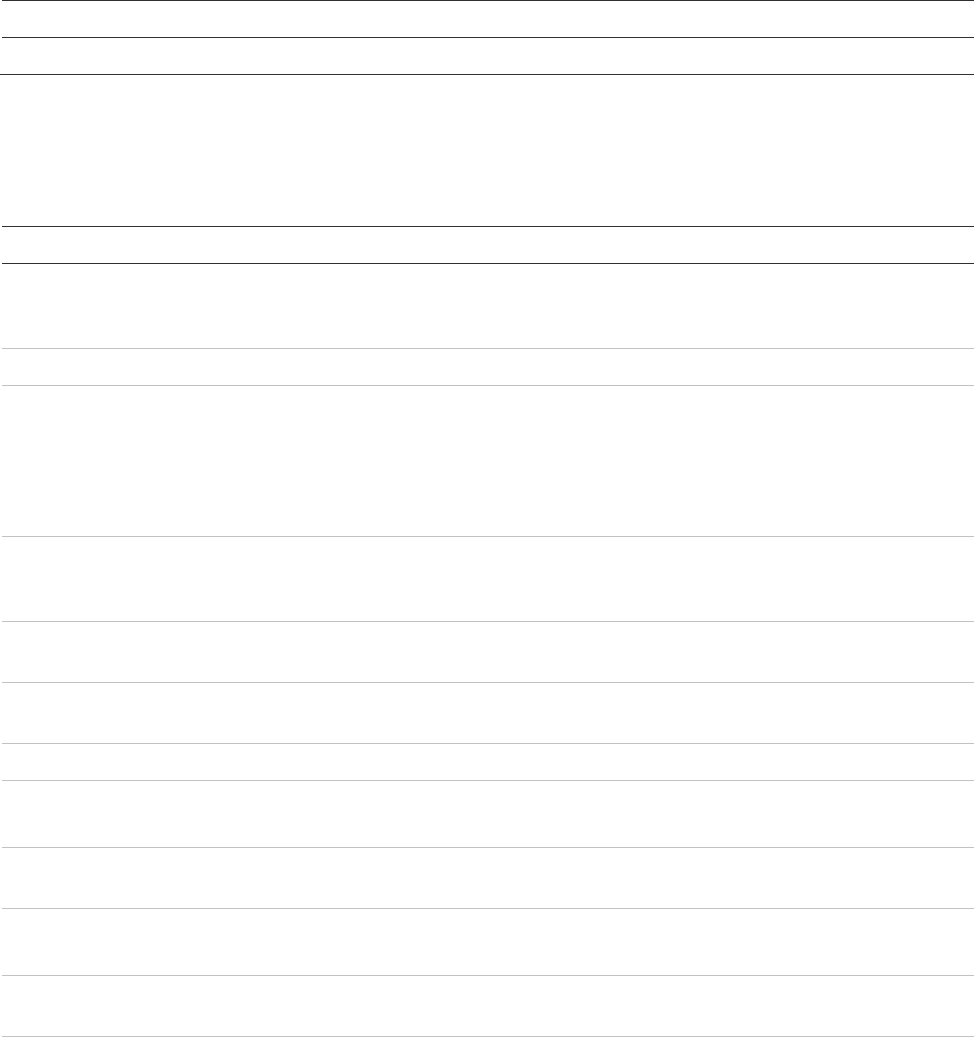The height and width of the screenshot is (1037, 974).
Task: Click the gray divider above the last row
Action: 487,975
